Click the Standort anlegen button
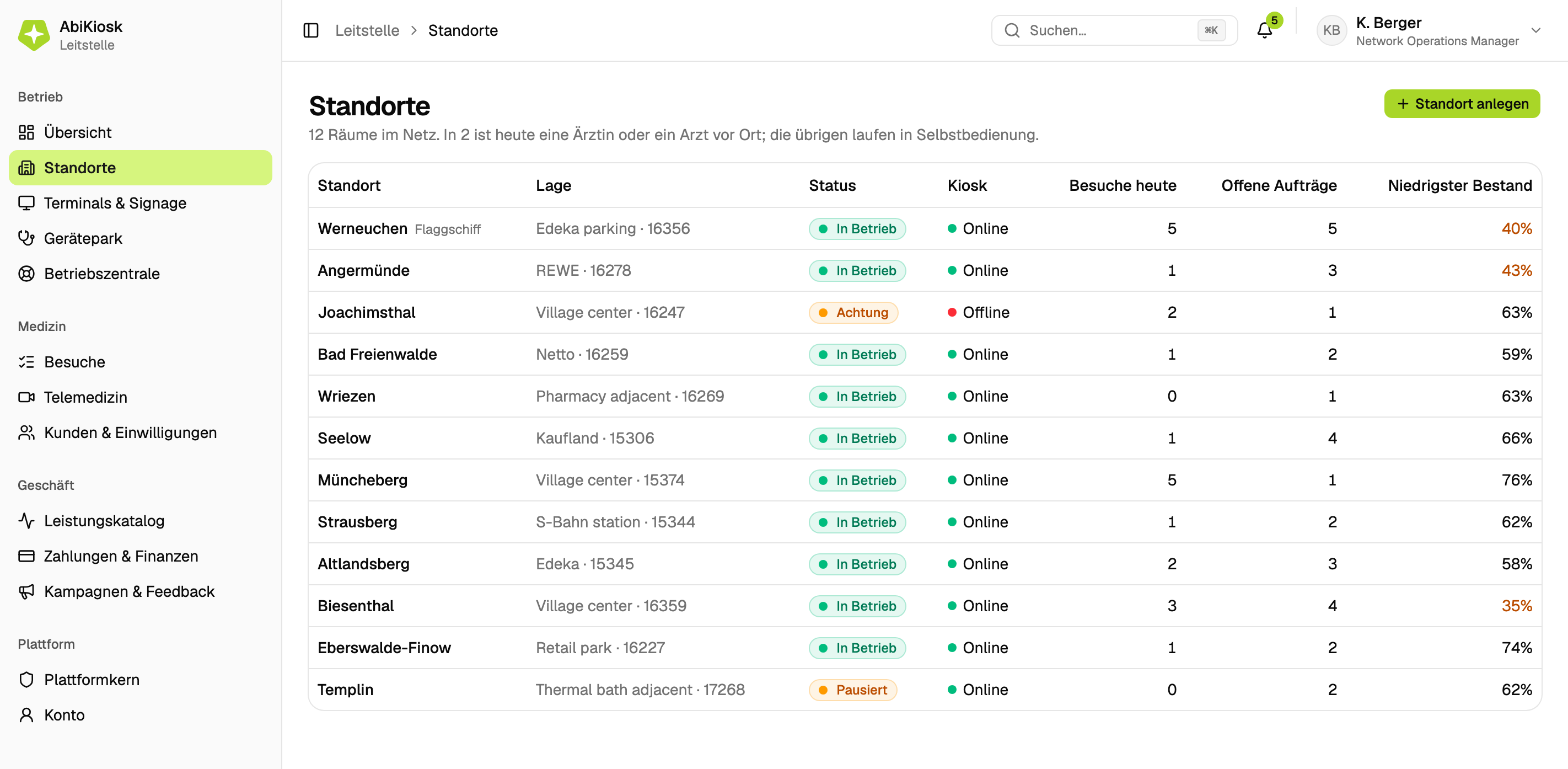The width and height of the screenshot is (1568, 769). [1462, 104]
